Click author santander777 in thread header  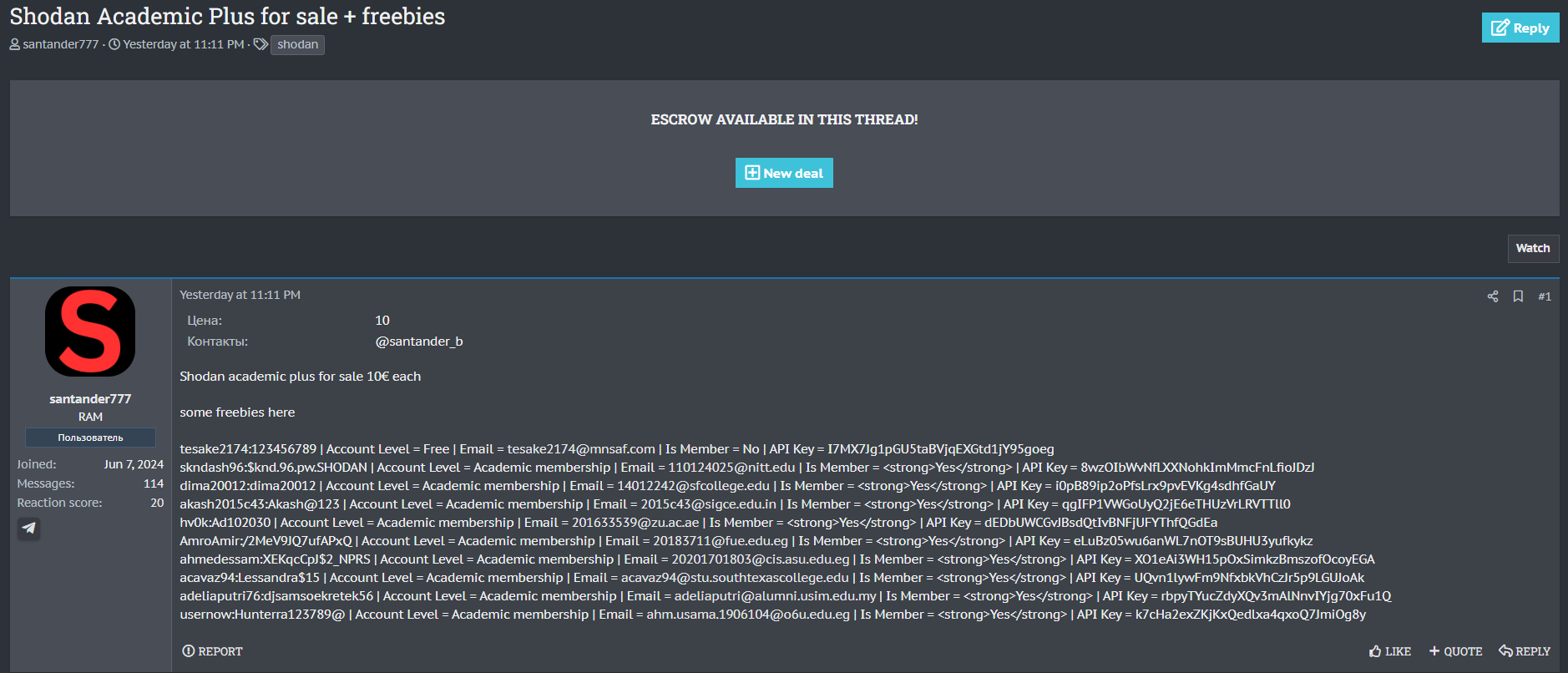pyautogui.click(x=60, y=44)
